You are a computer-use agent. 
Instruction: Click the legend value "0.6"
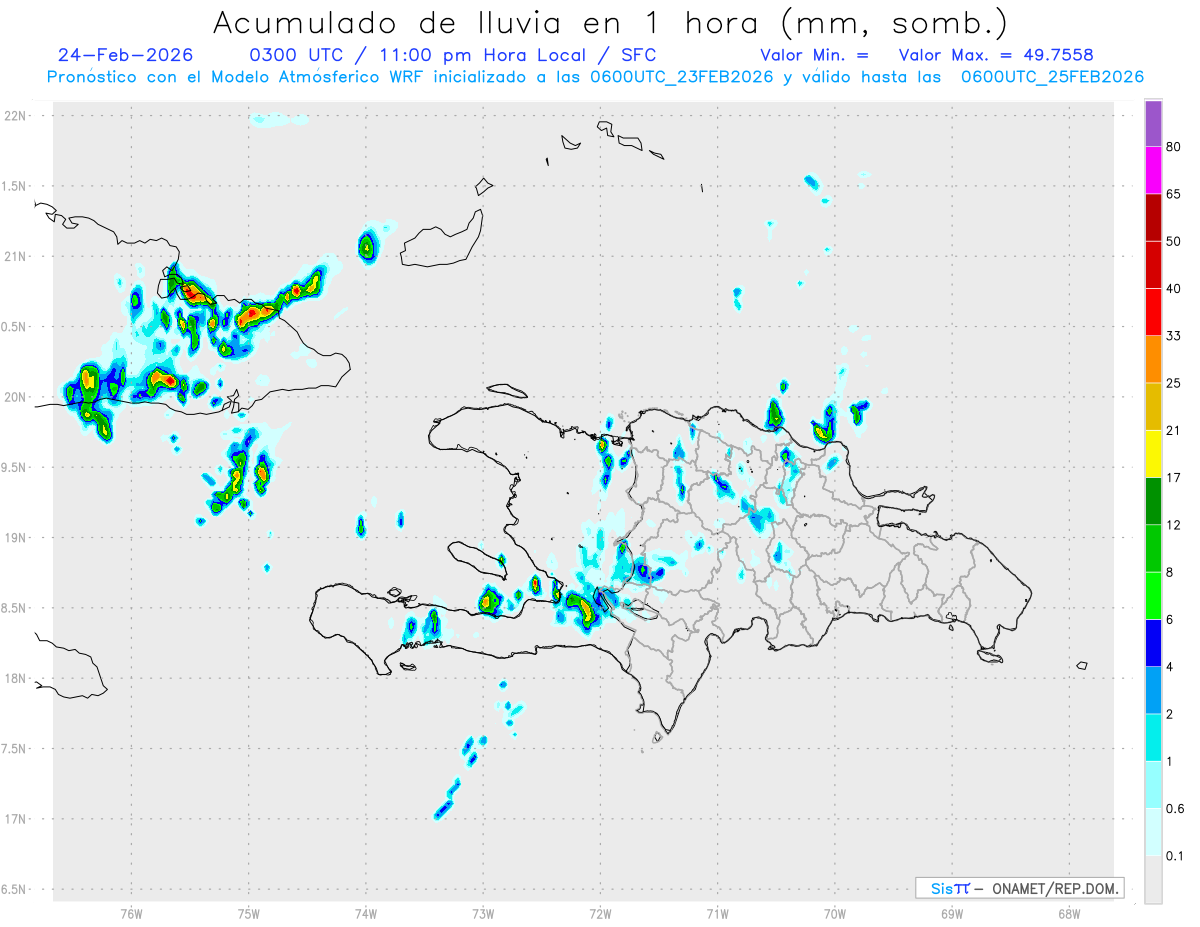(1176, 808)
